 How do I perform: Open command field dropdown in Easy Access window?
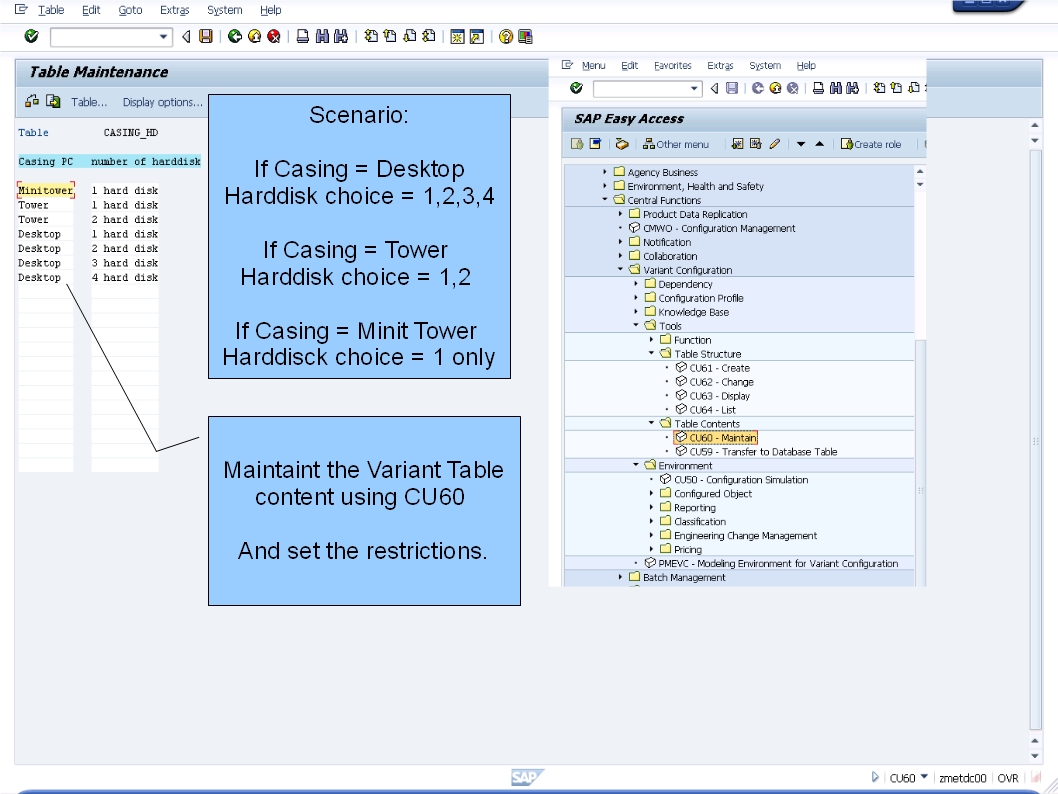click(694, 88)
